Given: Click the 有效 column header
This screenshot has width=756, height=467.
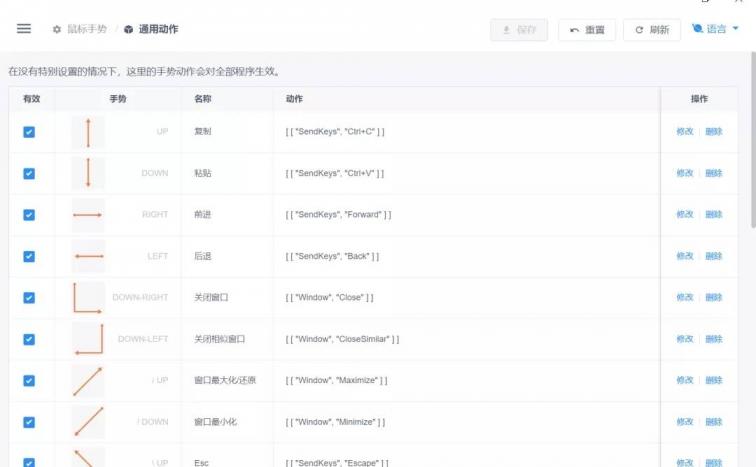Looking at the screenshot, I should click(31, 99).
